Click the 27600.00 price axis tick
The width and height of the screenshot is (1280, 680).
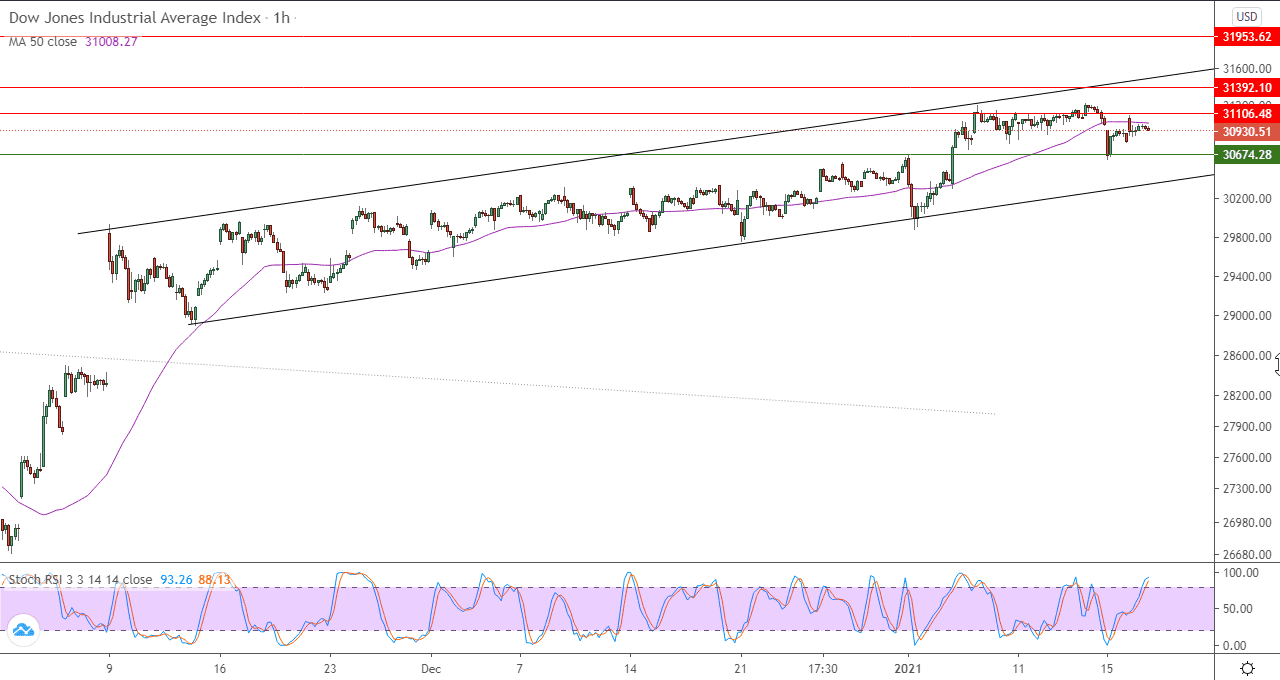coord(1246,458)
